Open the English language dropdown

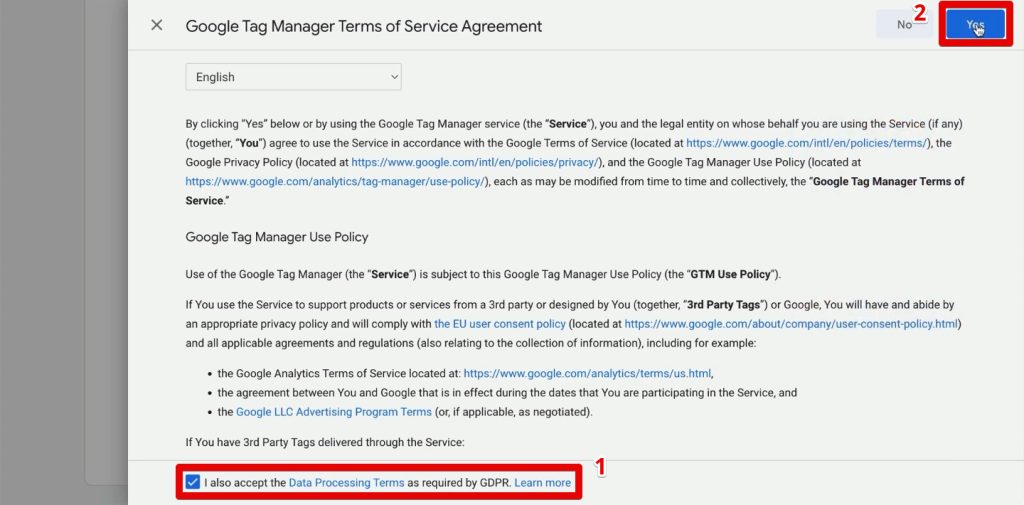293,77
